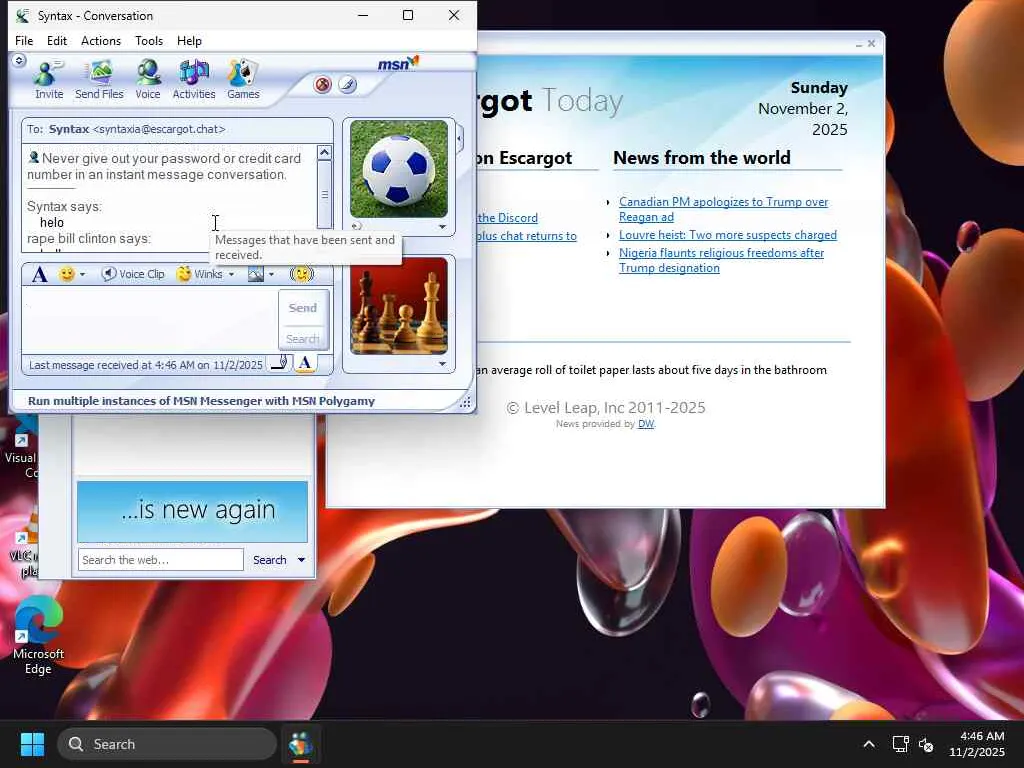Click the Winks button
Image resolution: width=1024 pixels, height=768 pixels.
[200, 274]
